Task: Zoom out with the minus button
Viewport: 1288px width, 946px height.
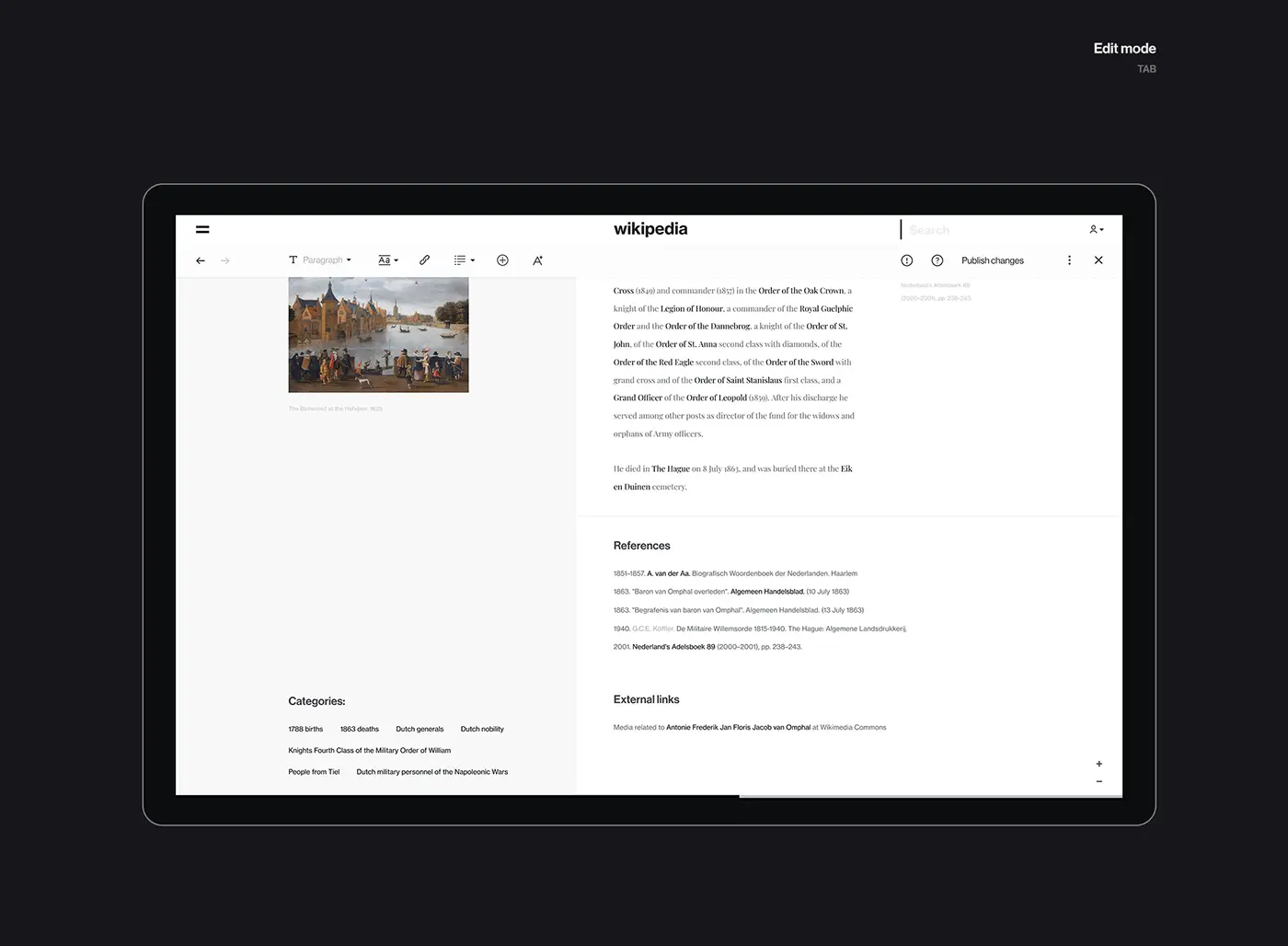Action: pyautogui.click(x=1098, y=781)
